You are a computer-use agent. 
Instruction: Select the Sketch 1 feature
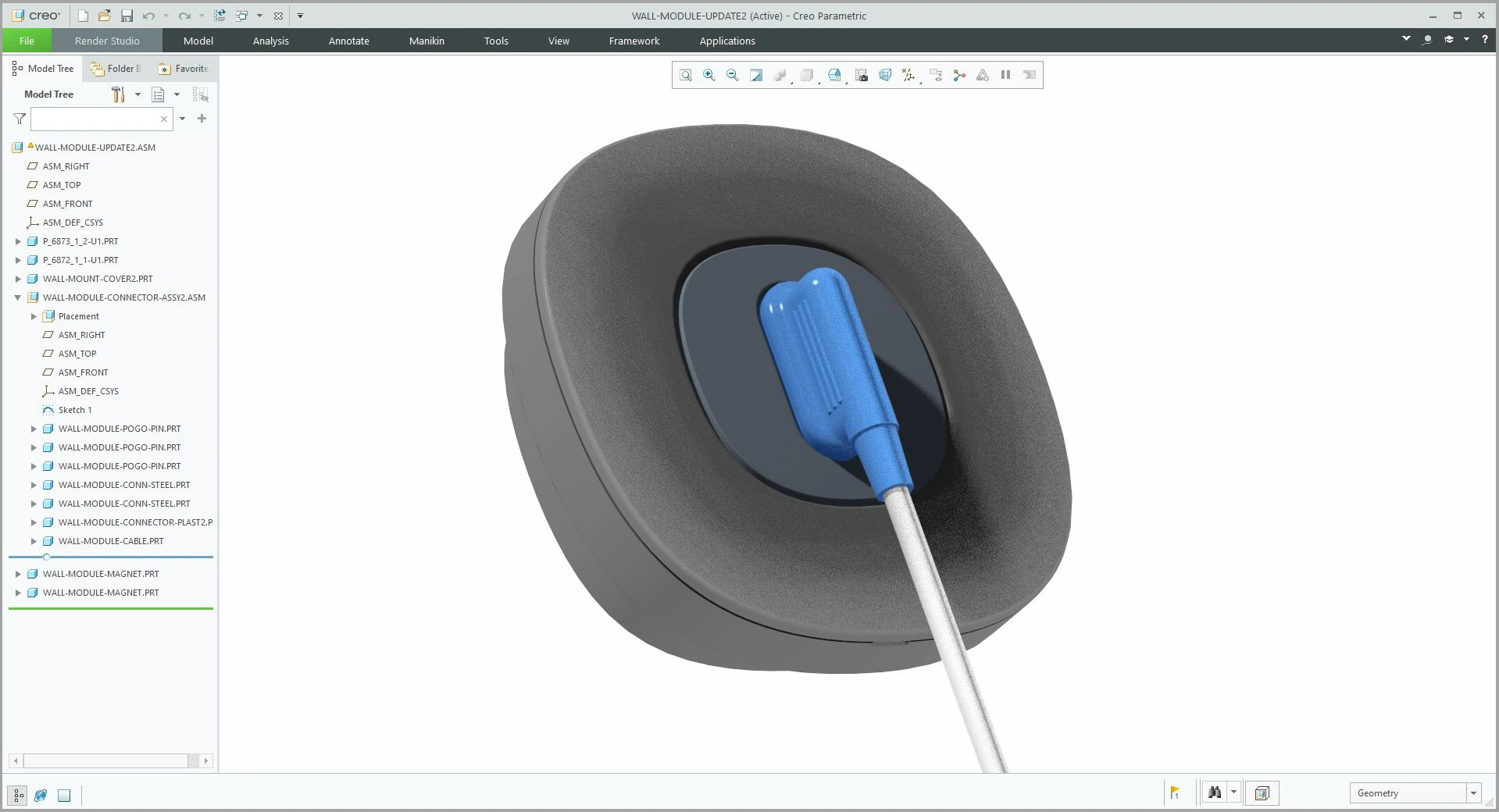[x=75, y=410]
